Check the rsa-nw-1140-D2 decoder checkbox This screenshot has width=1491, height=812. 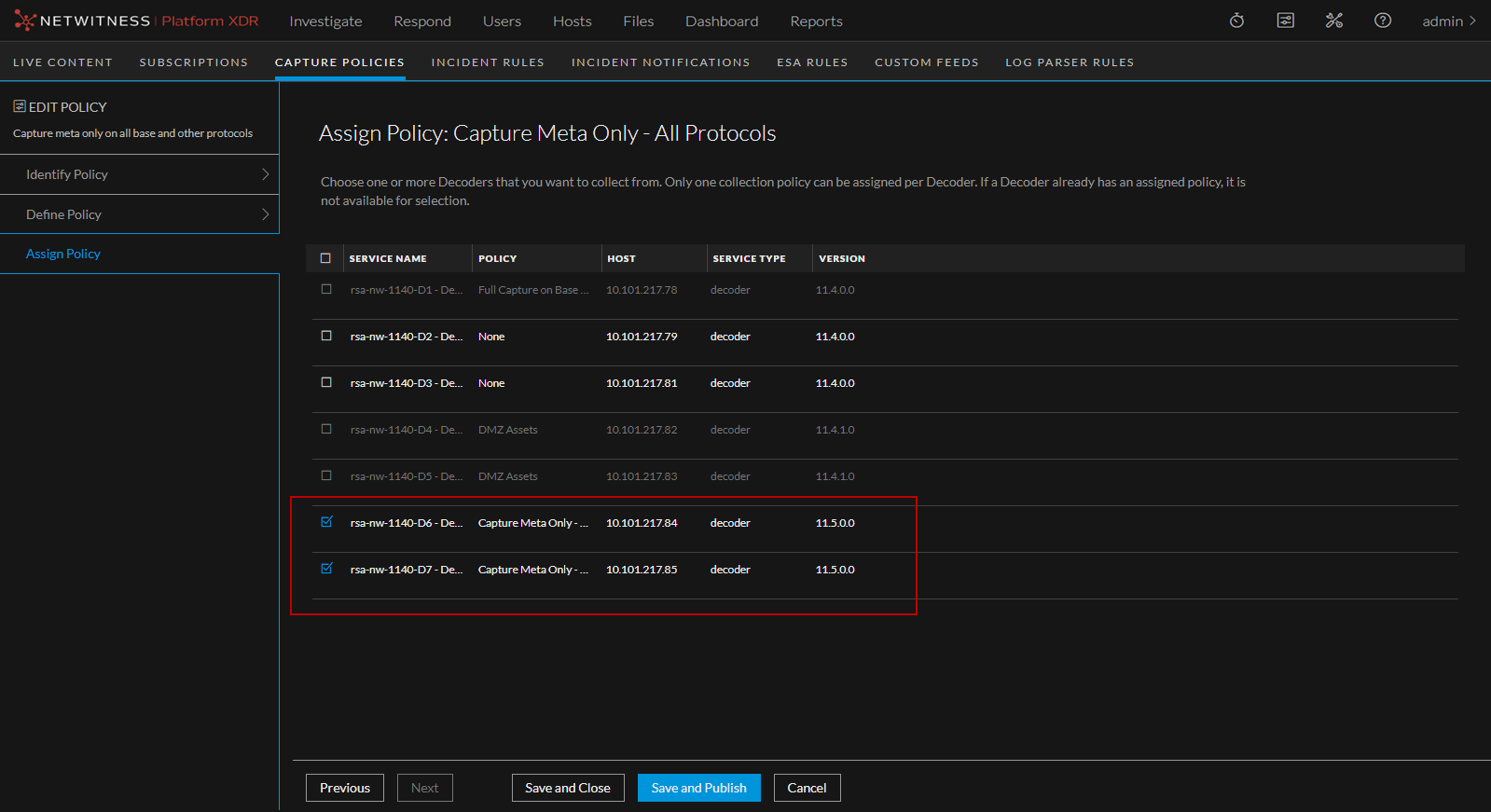coord(326,336)
